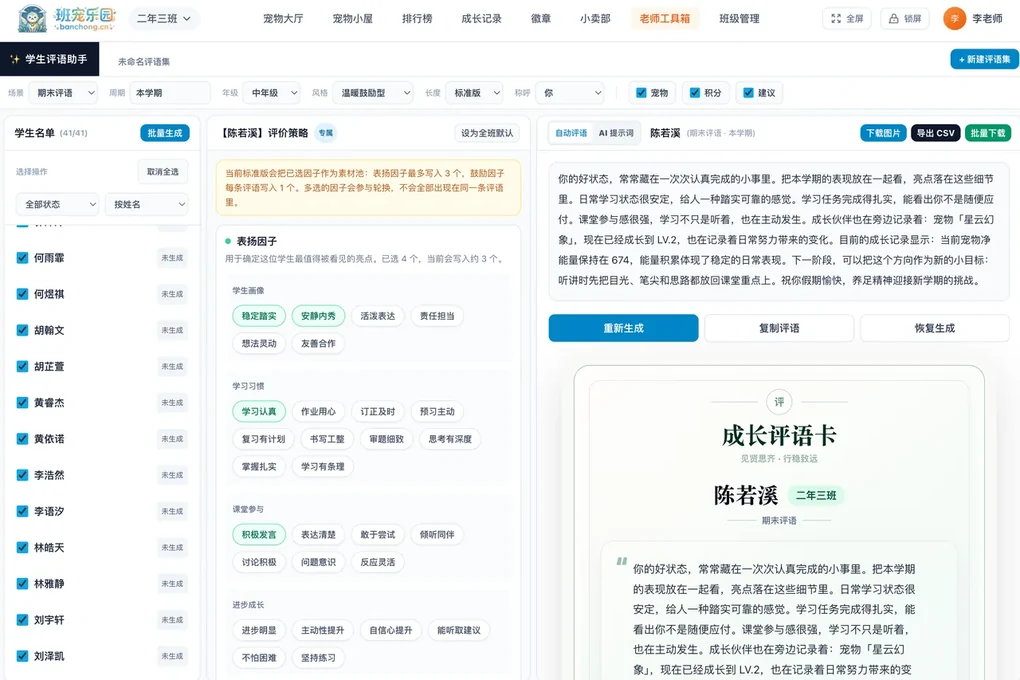Deselect the 学习认真 factor tag
The width and height of the screenshot is (1020, 680).
[259, 411]
